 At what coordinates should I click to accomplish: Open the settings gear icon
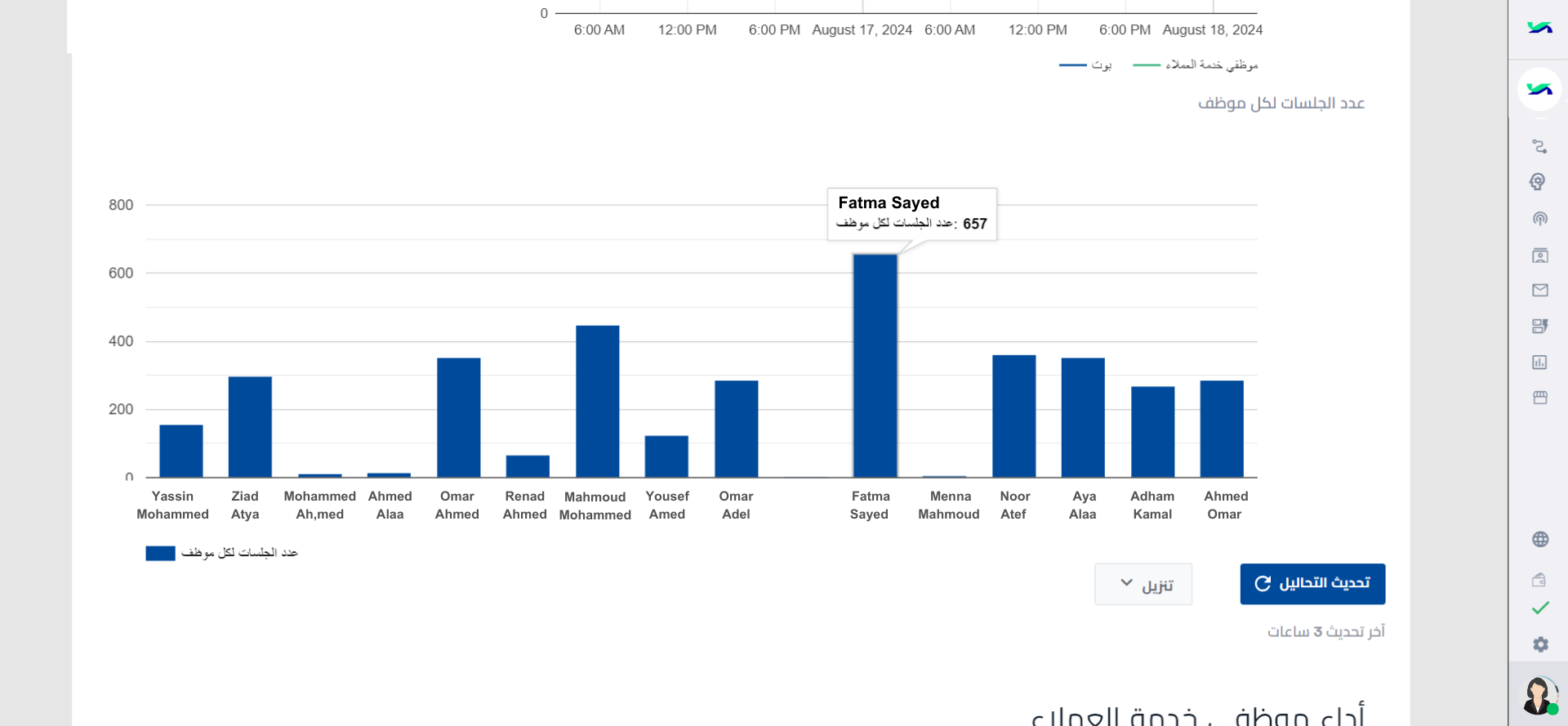(x=1540, y=644)
